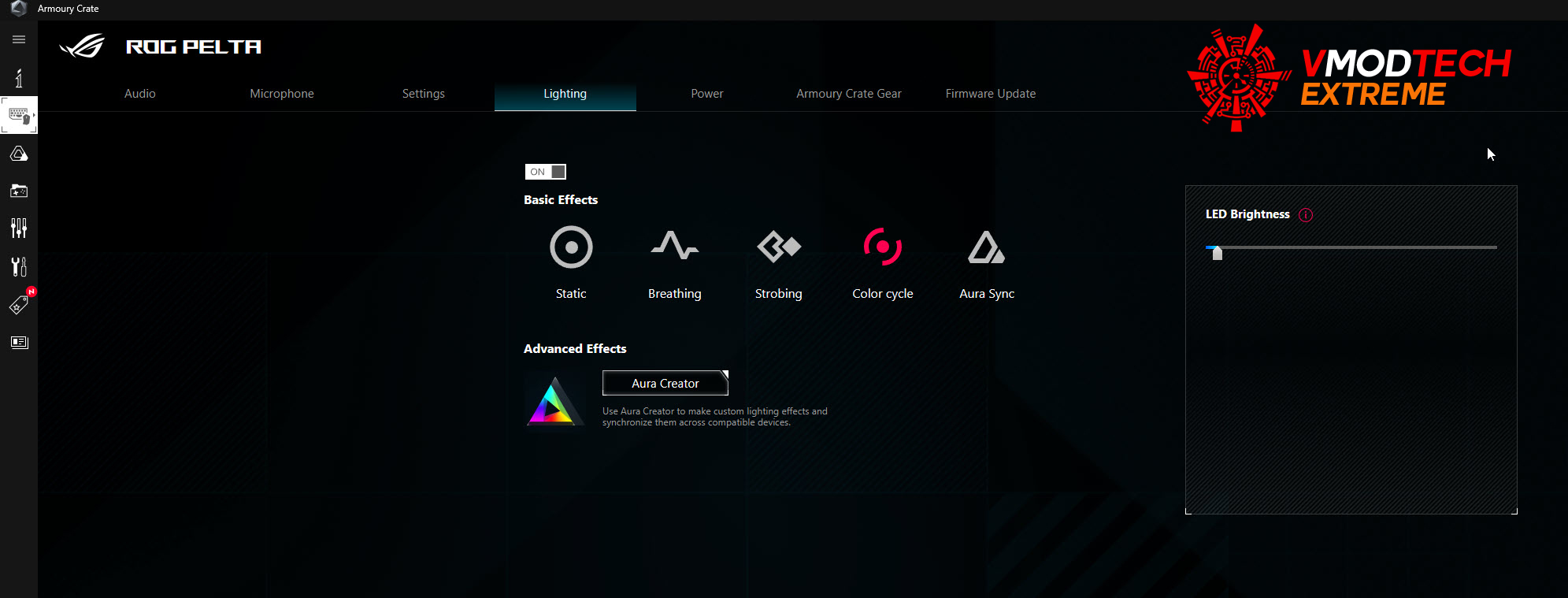Open the Armoury Crate Gear tab
The height and width of the screenshot is (598, 1568).
point(849,94)
